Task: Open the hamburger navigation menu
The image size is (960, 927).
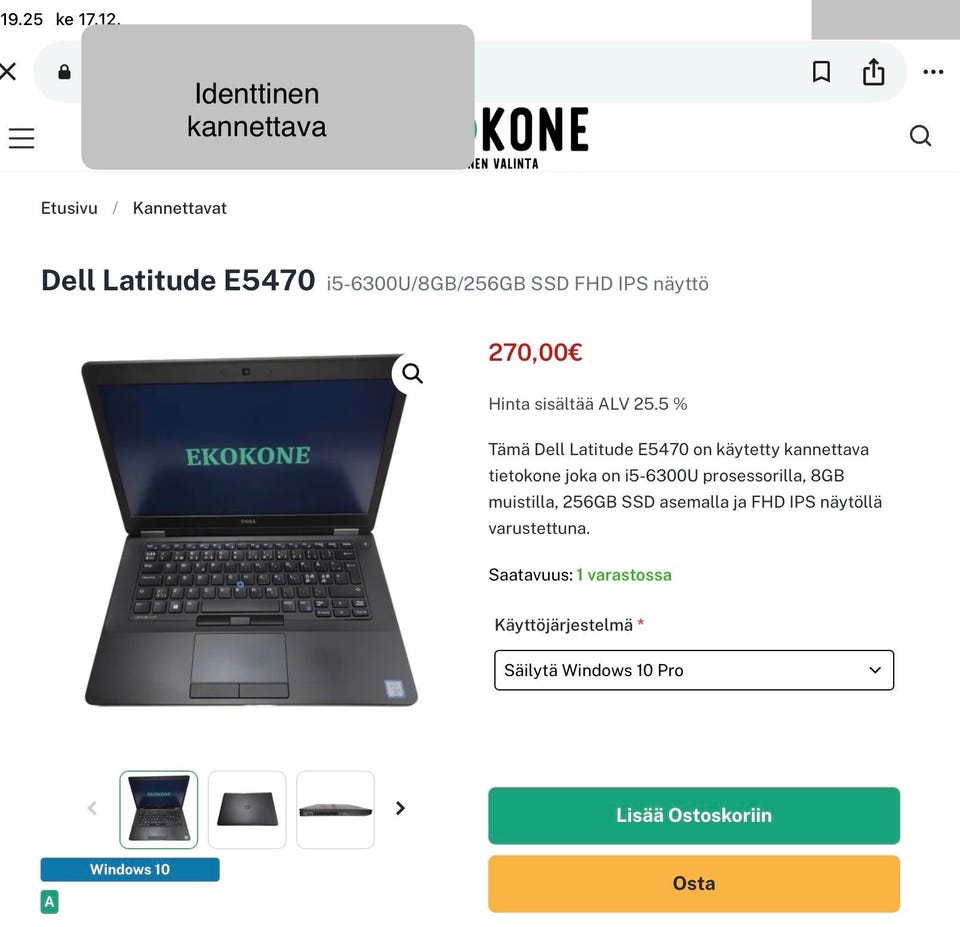Action: (x=21, y=138)
